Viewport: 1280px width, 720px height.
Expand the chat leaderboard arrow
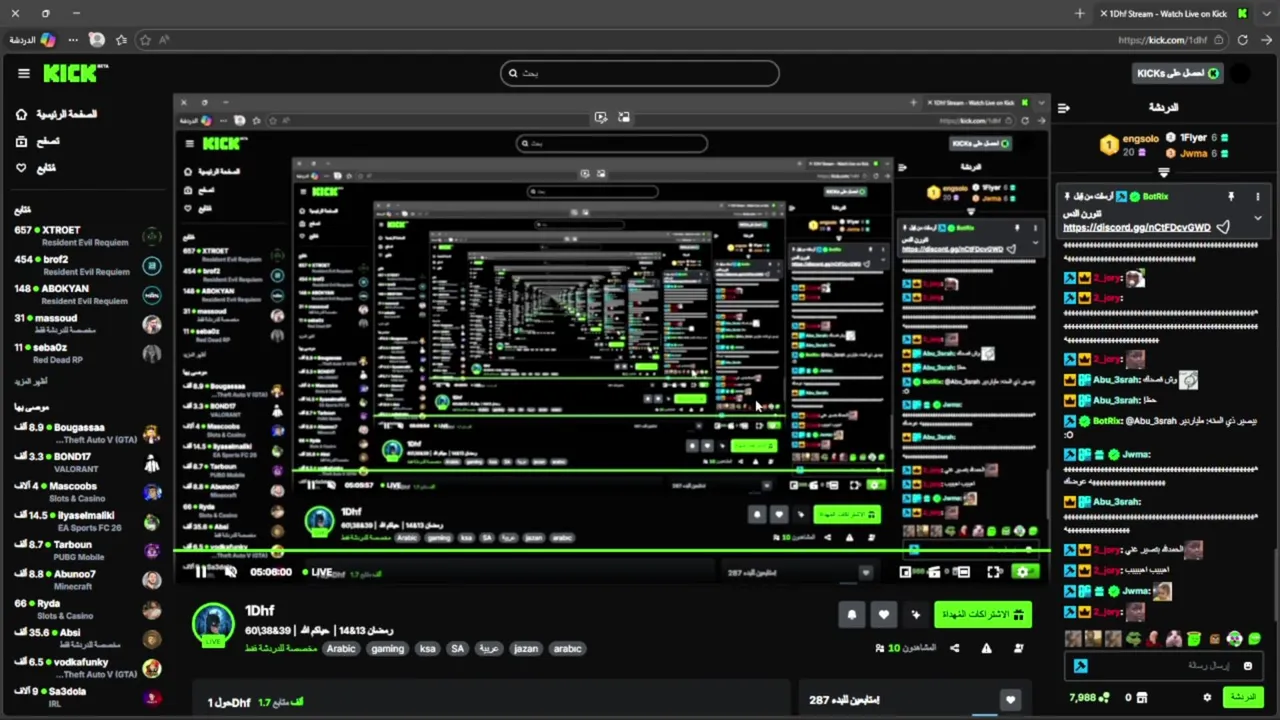pyautogui.click(x=1163, y=173)
